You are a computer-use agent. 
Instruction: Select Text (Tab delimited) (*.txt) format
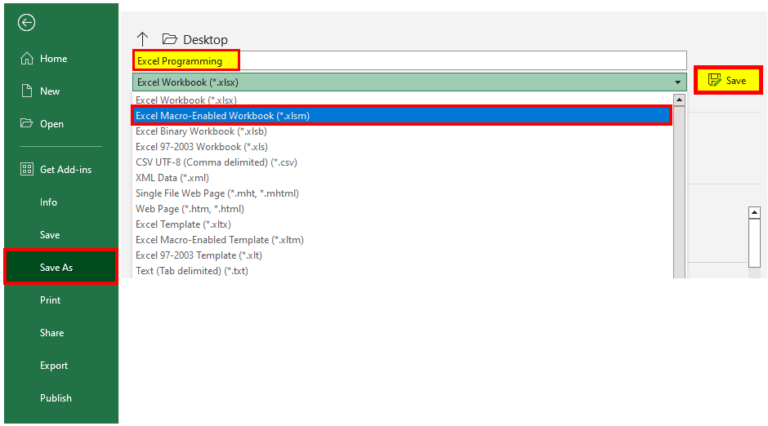(191, 271)
